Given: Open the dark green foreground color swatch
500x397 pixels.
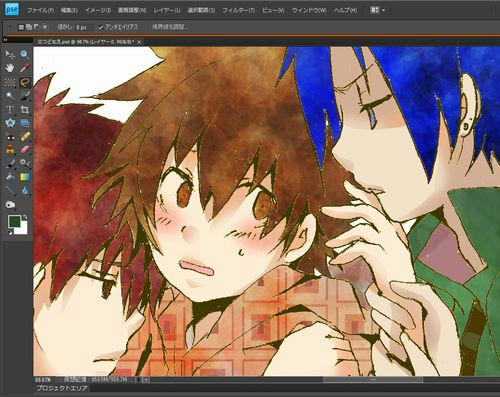Looking at the screenshot, I should pos(14,222).
